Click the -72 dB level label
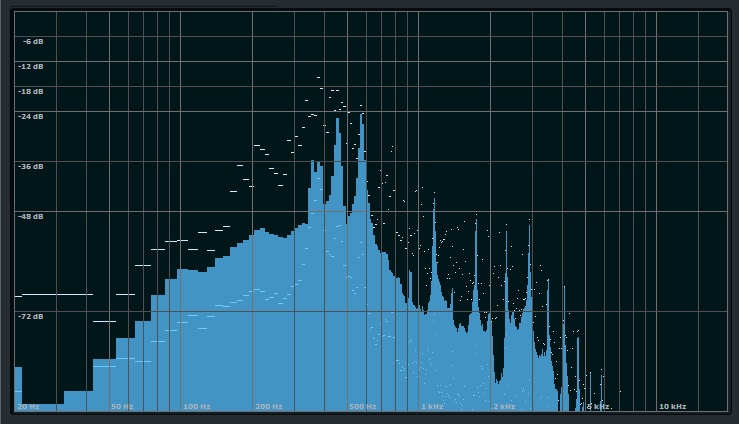Viewport: 739px width, 424px height. click(x=31, y=316)
